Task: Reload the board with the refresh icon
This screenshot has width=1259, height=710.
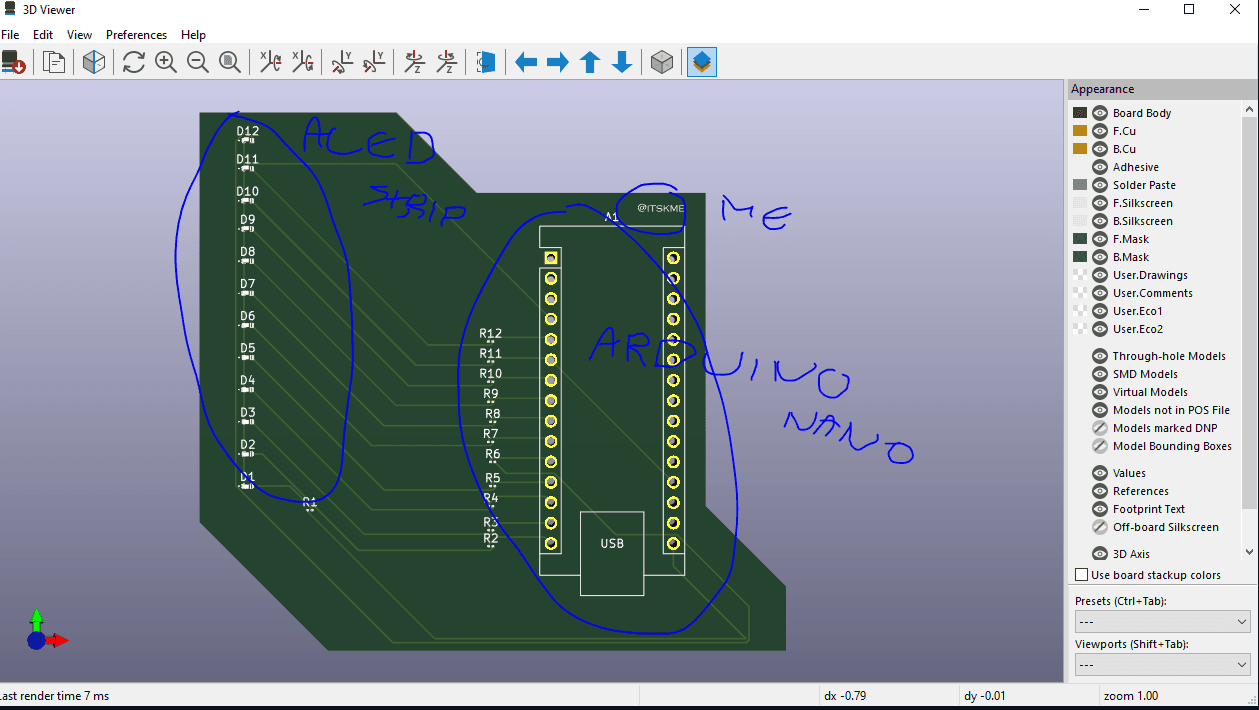Action: click(134, 63)
